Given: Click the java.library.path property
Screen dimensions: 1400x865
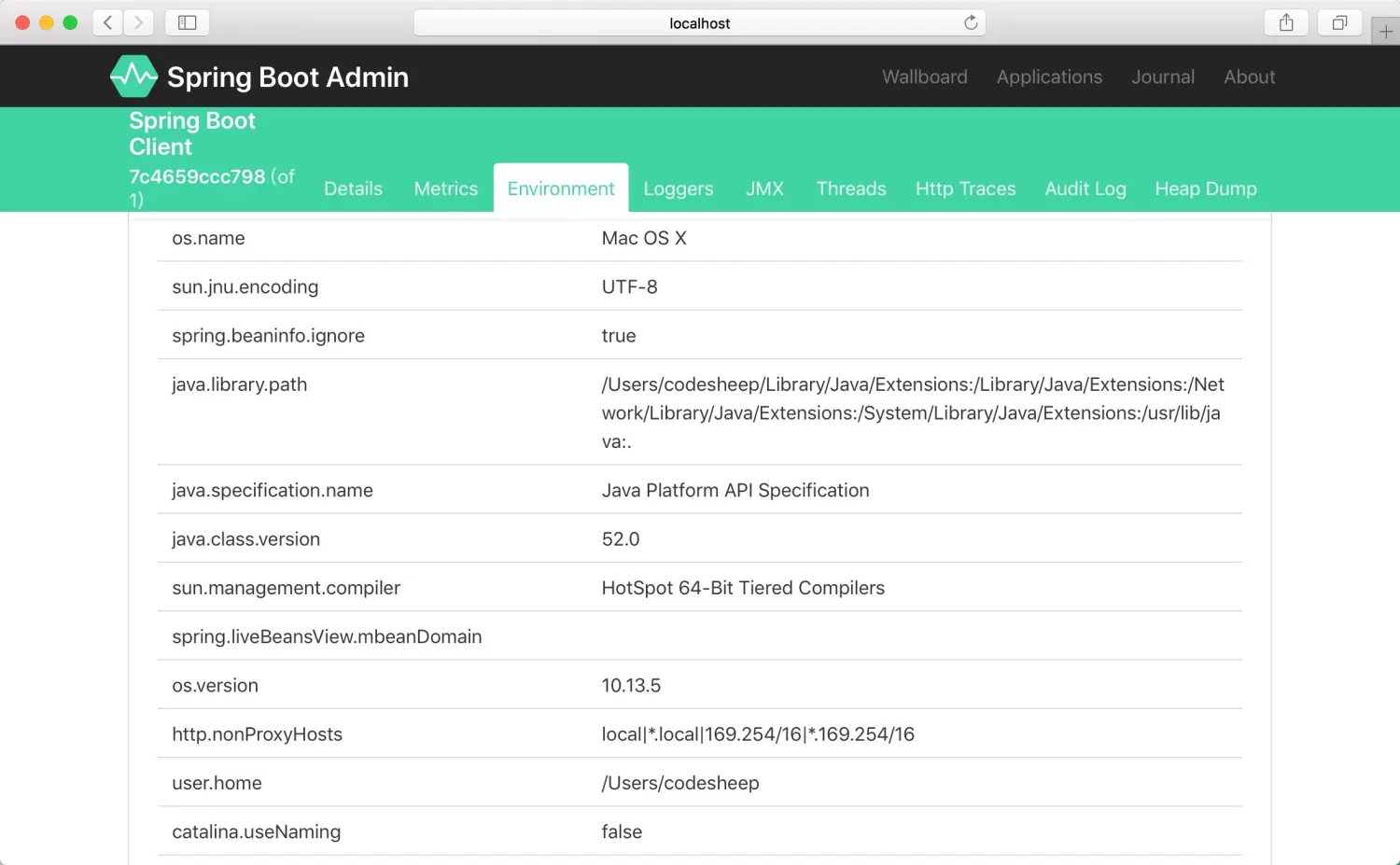Looking at the screenshot, I should tap(240, 384).
